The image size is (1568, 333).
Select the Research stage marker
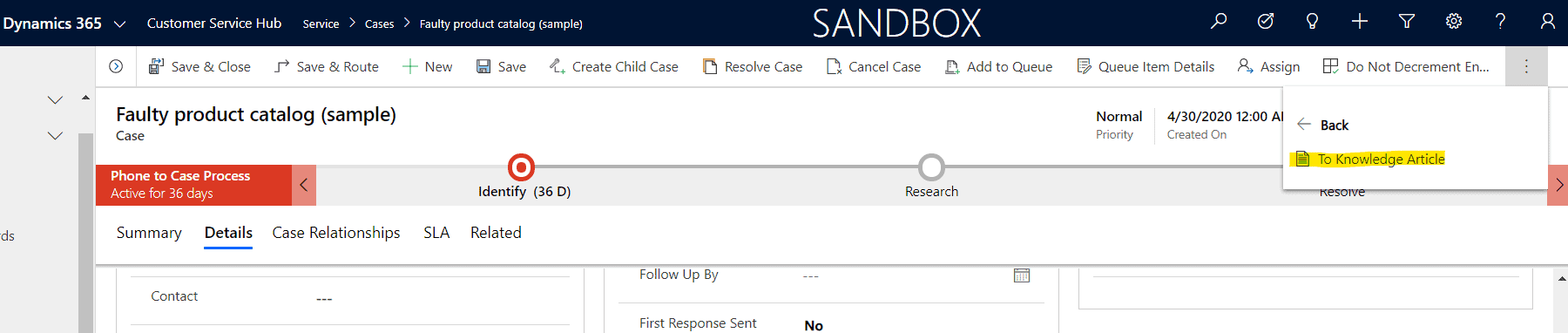click(x=931, y=166)
